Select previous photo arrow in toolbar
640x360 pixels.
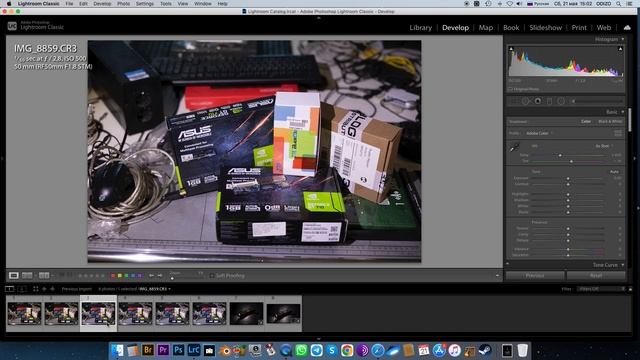tap(151, 276)
